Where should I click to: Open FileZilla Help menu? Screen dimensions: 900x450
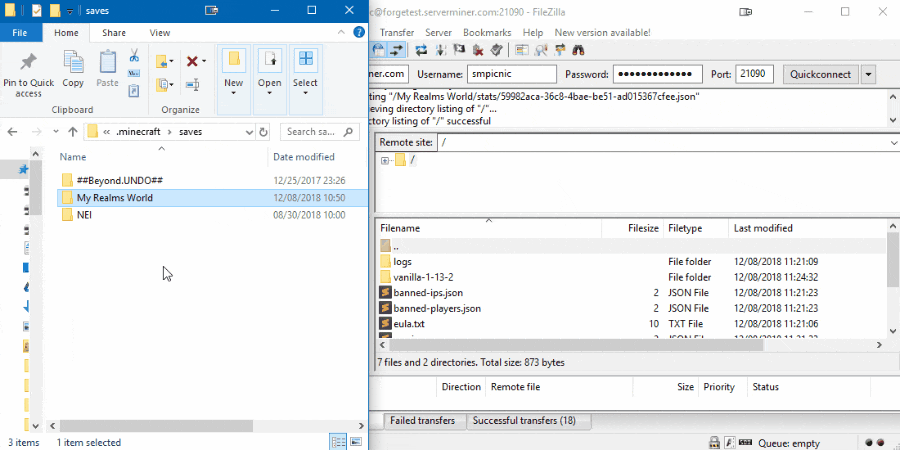533,33
